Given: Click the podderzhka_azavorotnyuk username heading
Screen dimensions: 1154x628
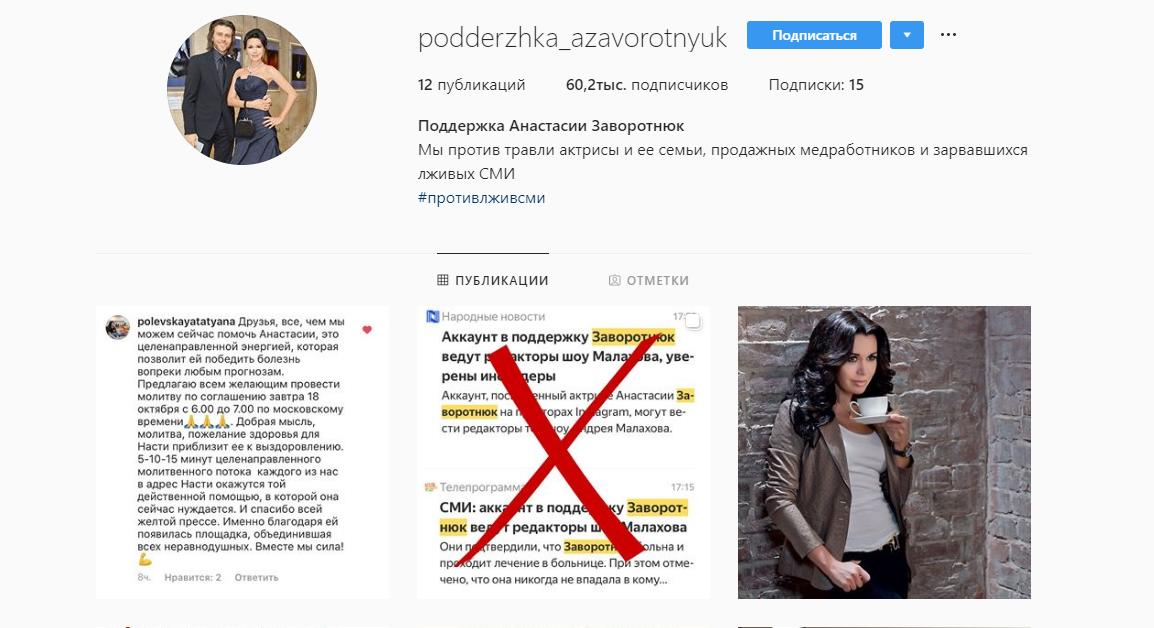Looking at the screenshot, I should 573,38.
